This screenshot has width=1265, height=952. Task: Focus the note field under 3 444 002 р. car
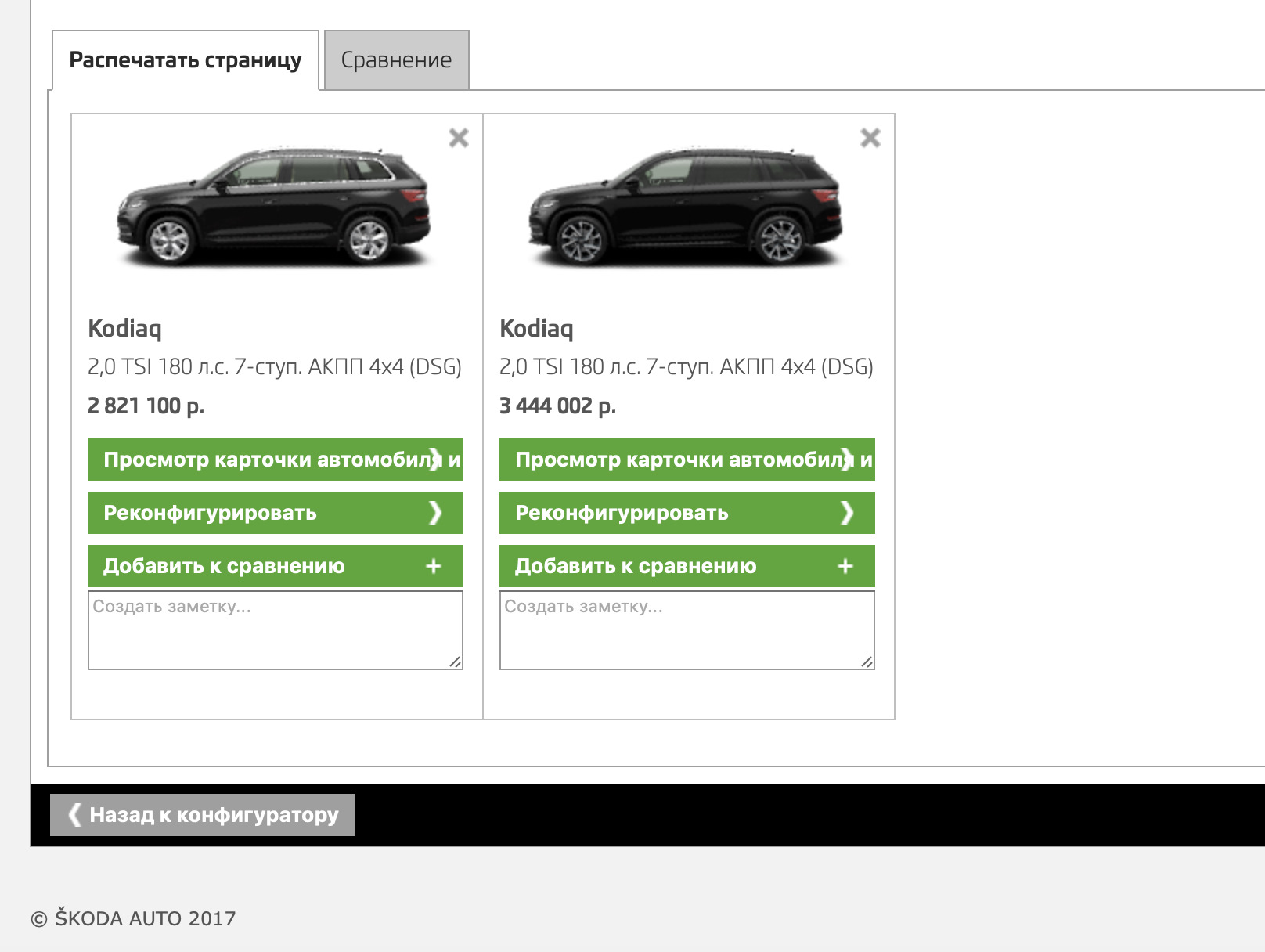click(x=687, y=630)
